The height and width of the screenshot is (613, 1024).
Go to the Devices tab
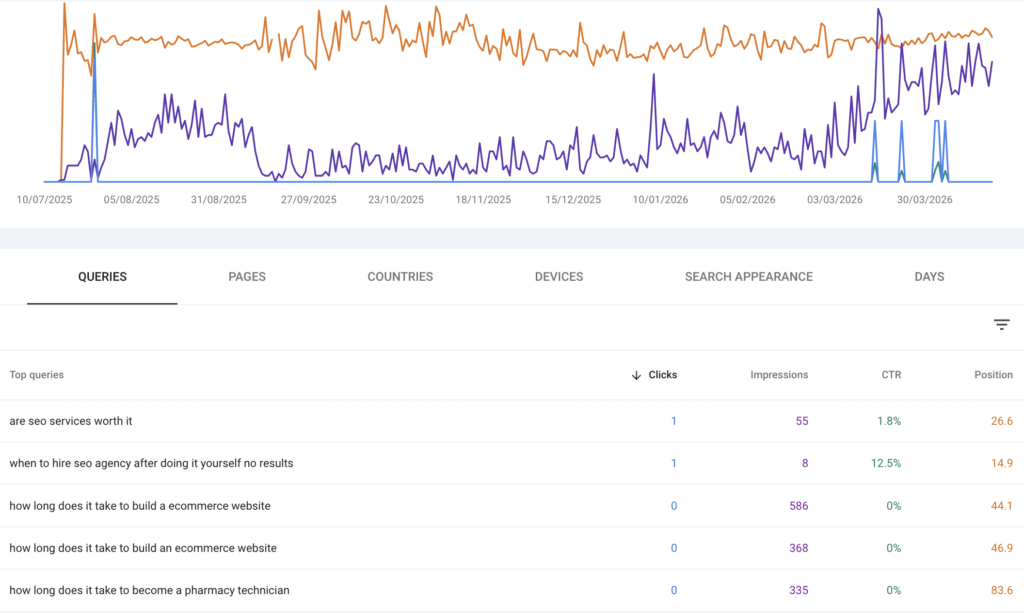pos(559,277)
